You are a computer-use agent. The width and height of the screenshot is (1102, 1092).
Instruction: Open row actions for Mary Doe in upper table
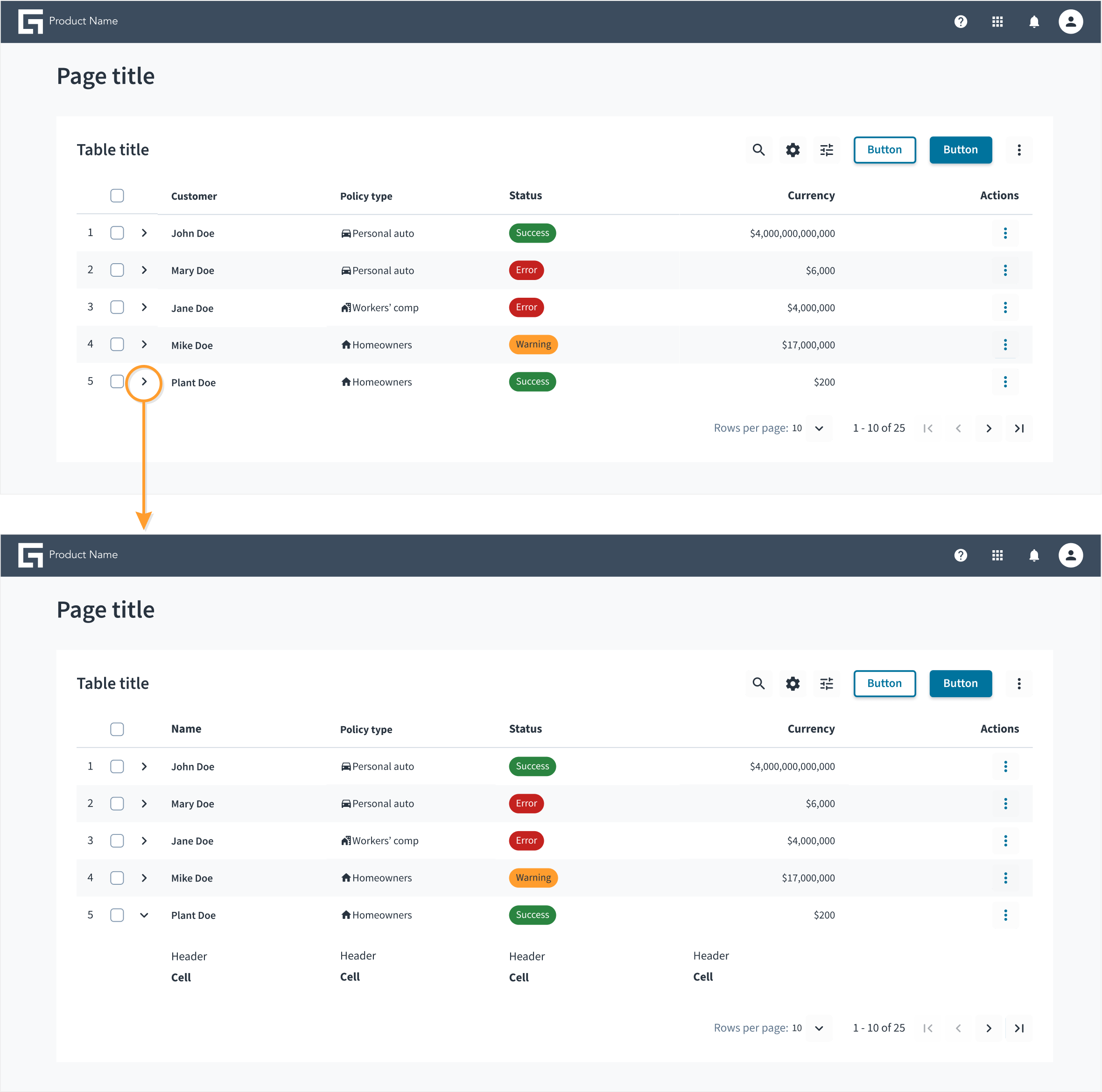(1005, 270)
